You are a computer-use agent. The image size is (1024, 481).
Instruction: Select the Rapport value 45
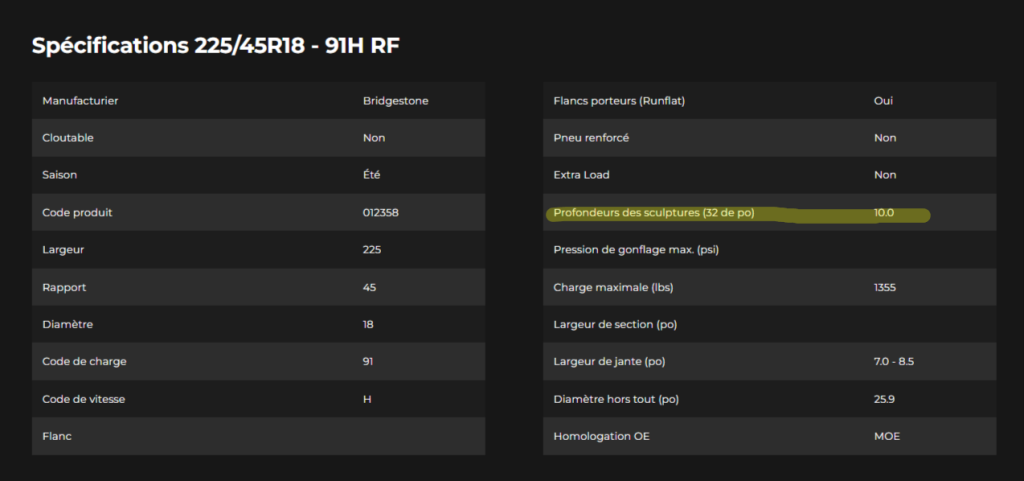tap(369, 287)
